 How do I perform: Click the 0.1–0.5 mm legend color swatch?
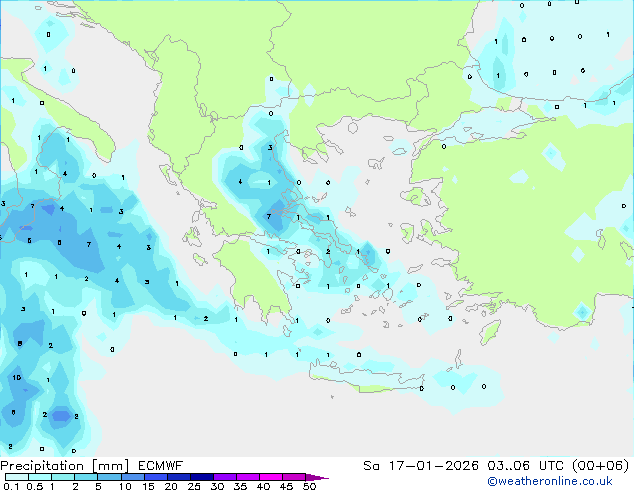point(17,477)
